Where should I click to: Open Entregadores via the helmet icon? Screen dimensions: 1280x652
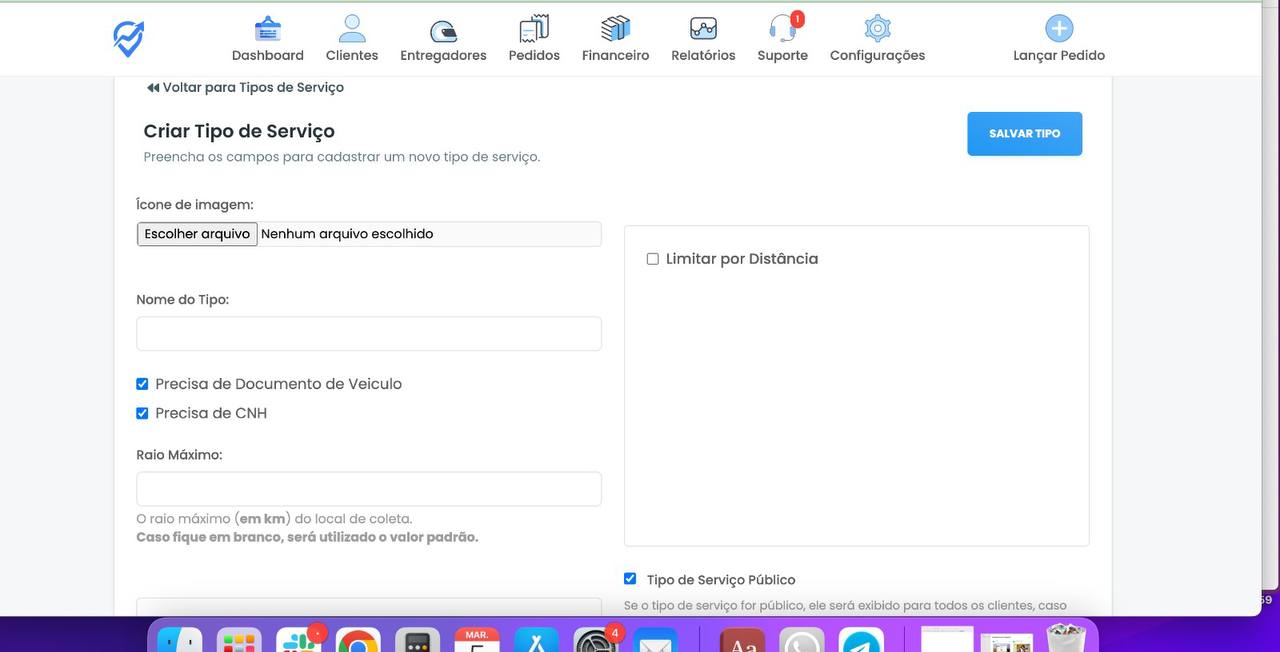[x=442, y=29]
